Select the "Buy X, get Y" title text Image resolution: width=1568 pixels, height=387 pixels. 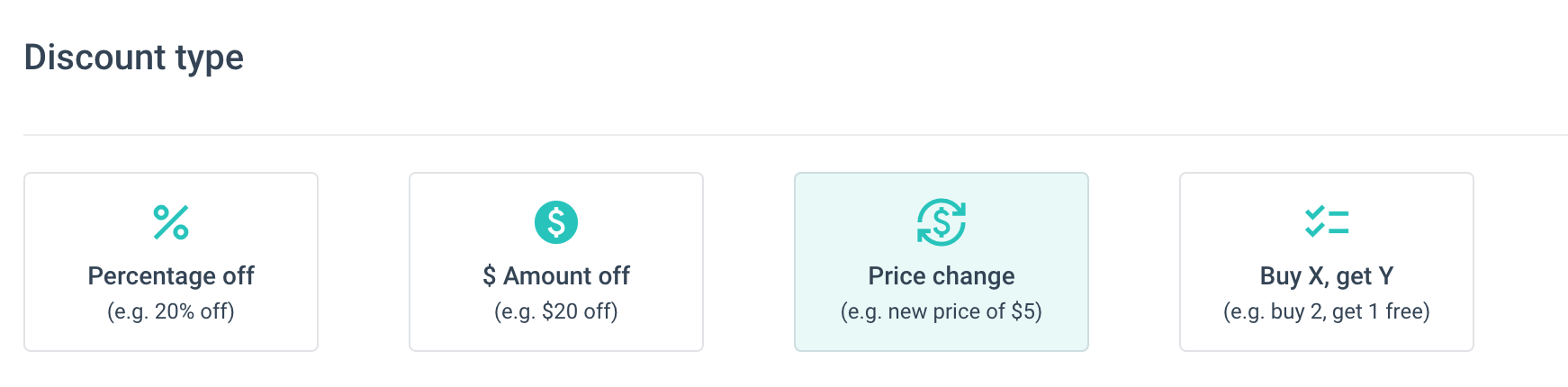coord(1327,275)
